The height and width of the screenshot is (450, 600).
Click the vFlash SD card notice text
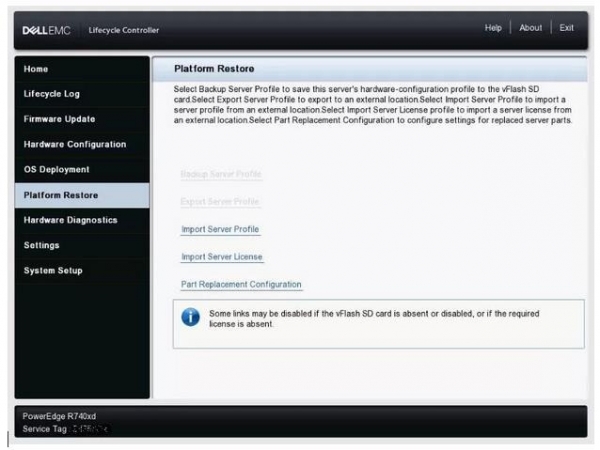point(374,319)
